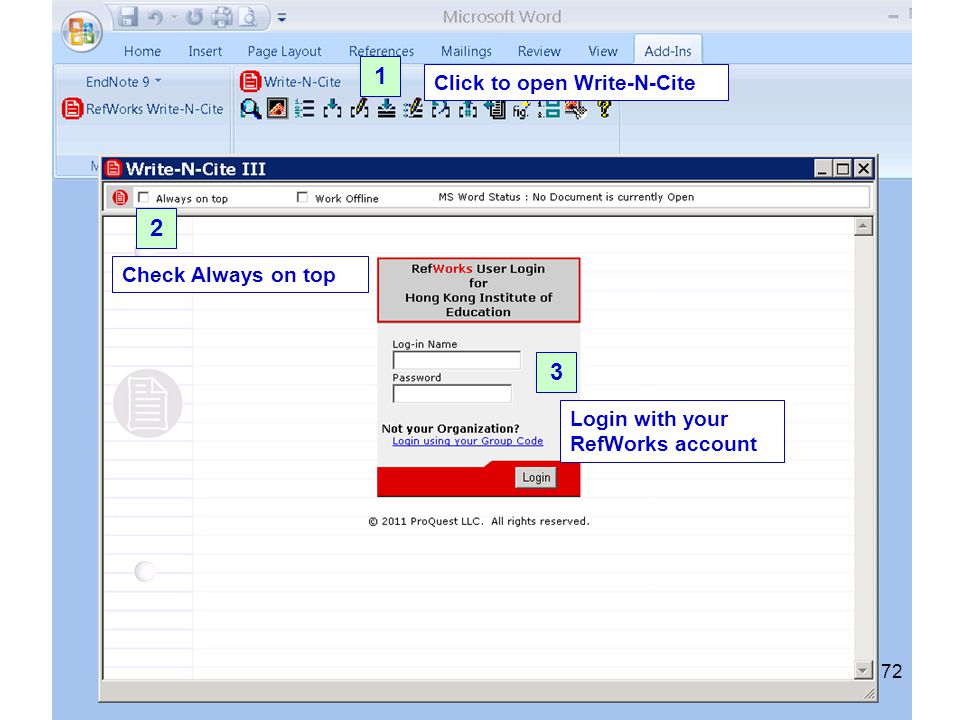The image size is (960, 720).
Task: Select the Add-Ins tab
Action: [x=667, y=51]
